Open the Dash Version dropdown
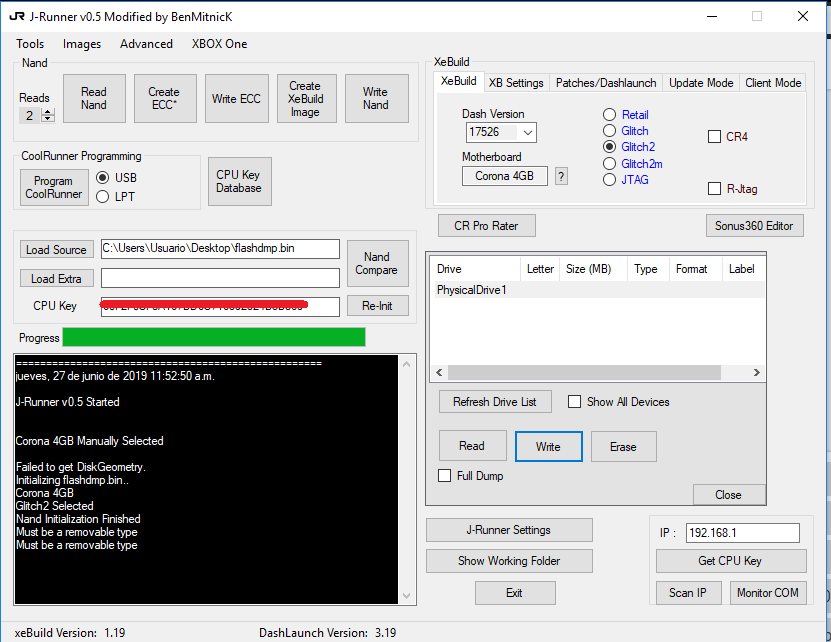The width and height of the screenshot is (831, 642). tap(527, 133)
